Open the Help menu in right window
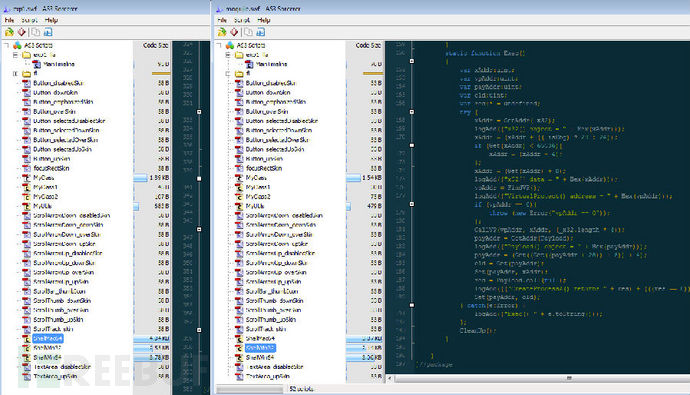The width and height of the screenshot is (690, 395). click(264, 20)
